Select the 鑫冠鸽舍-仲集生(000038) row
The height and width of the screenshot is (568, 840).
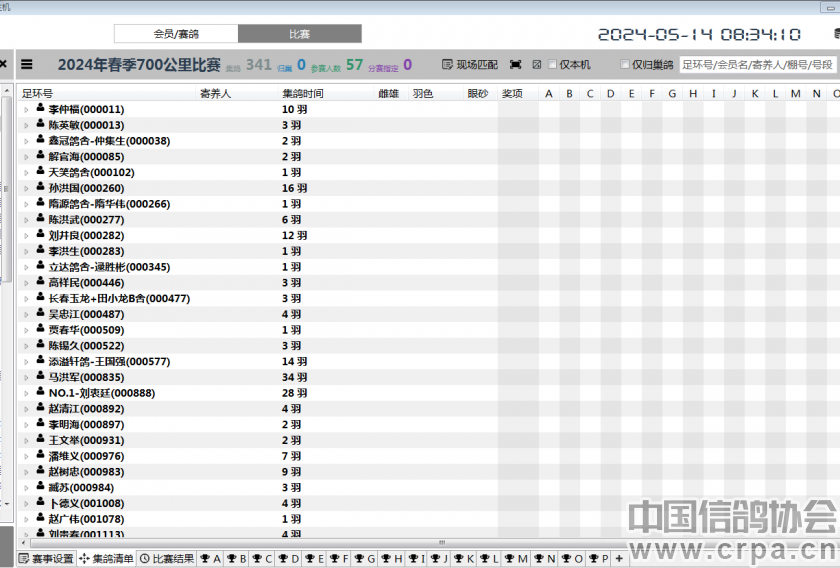tap(428, 141)
